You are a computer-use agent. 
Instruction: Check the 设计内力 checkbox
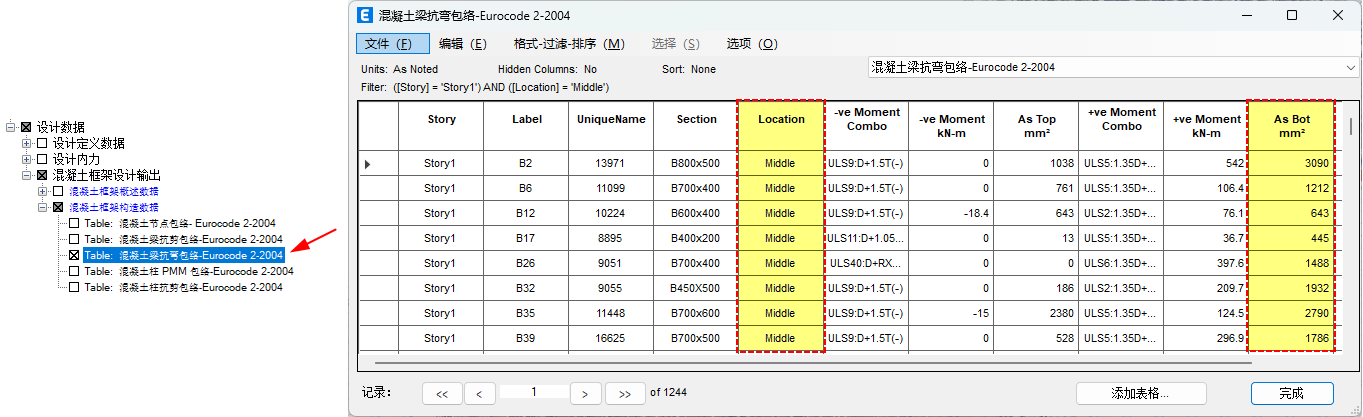click(42, 159)
